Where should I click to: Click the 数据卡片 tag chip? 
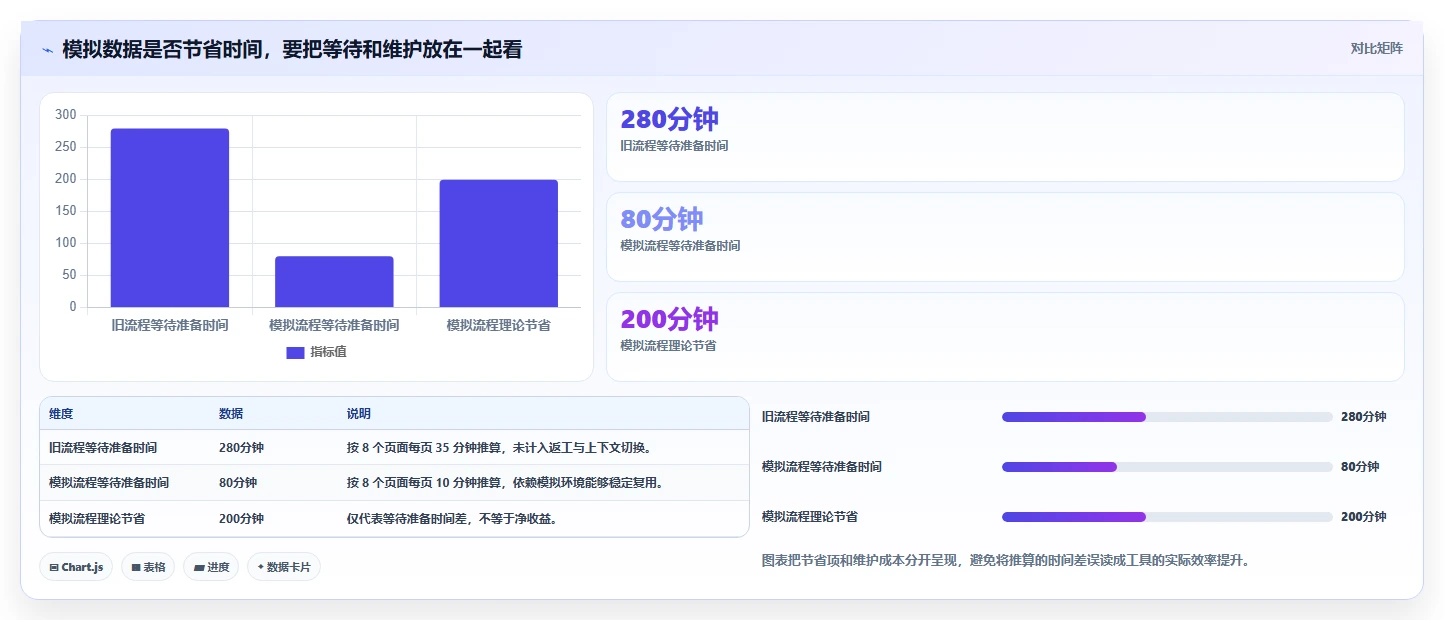click(x=284, y=567)
